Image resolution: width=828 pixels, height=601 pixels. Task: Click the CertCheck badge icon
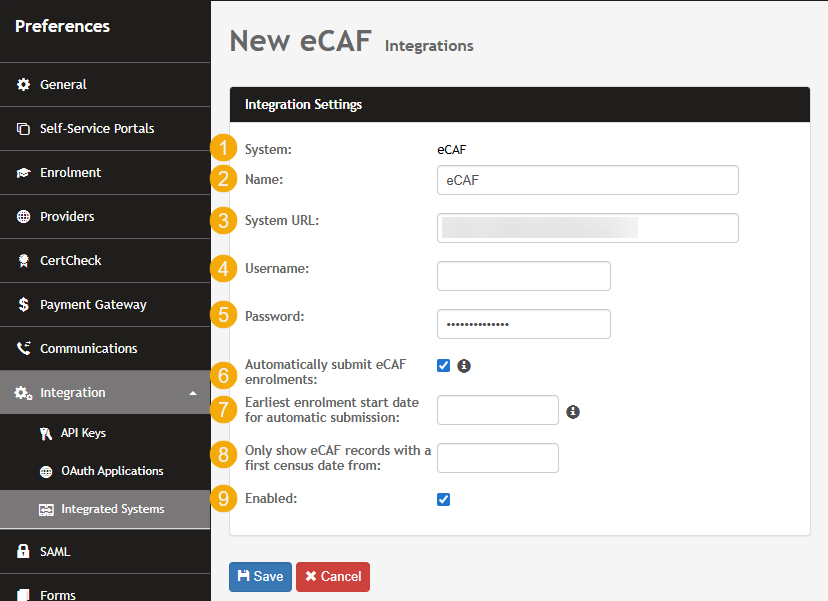(x=24, y=261)
